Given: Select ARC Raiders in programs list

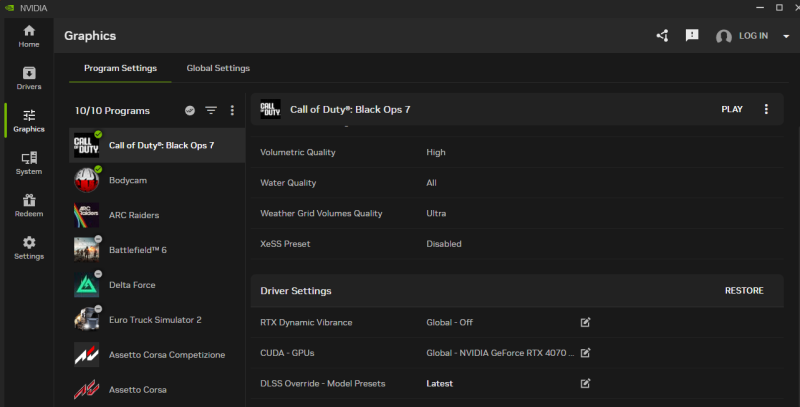Looking at the screenshot, I should 134,215.
